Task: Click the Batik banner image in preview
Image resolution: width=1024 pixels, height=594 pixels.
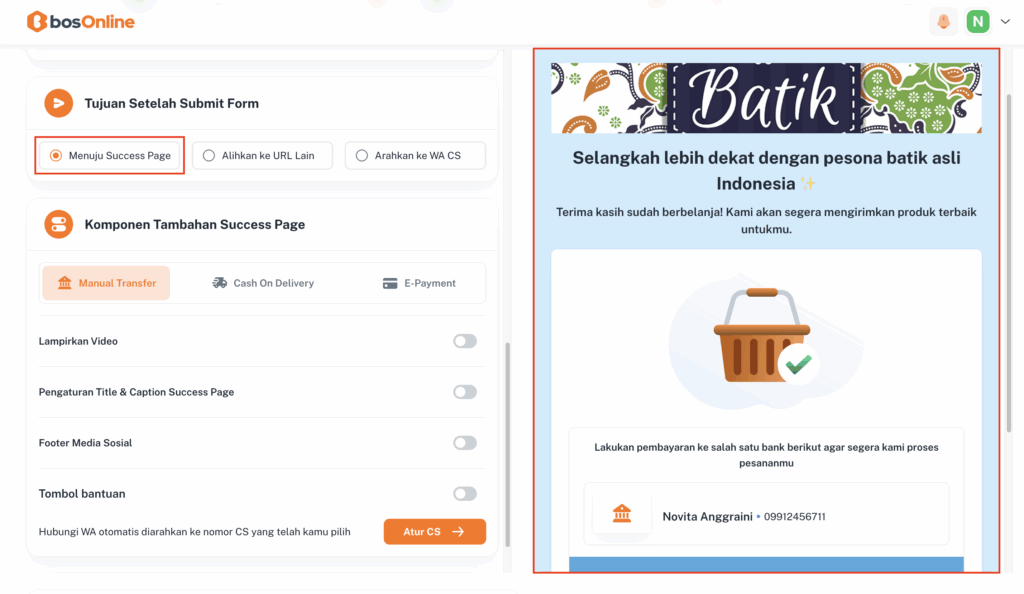Action: [766, 98]
